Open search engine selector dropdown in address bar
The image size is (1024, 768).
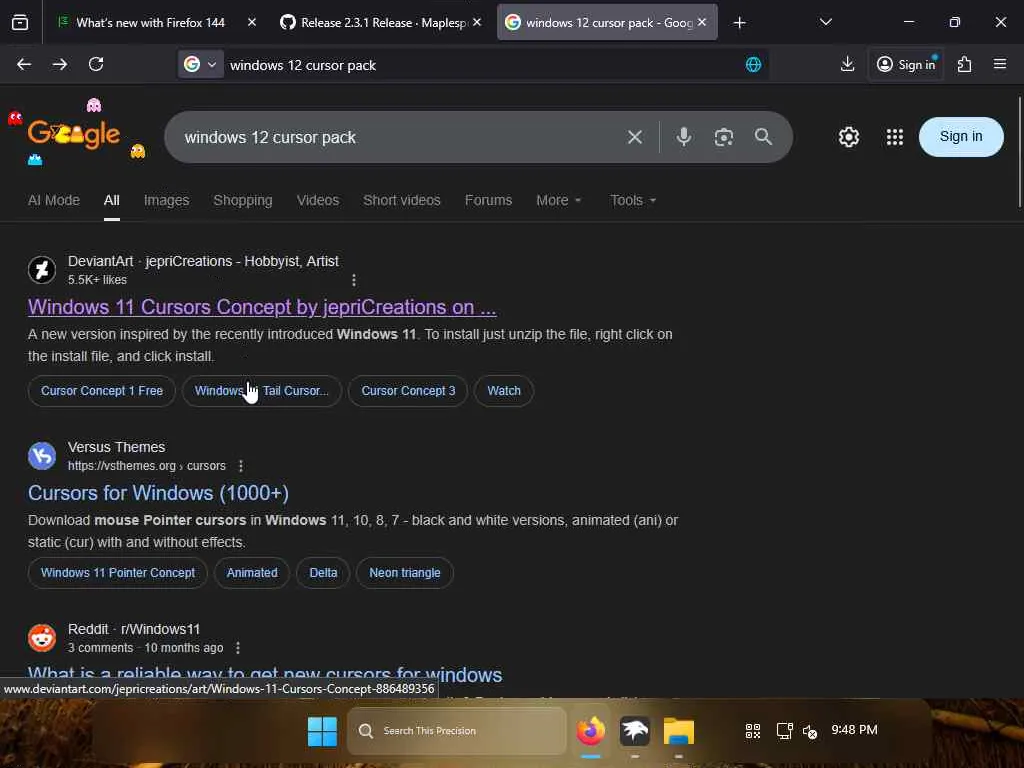[x=200, y=65]
